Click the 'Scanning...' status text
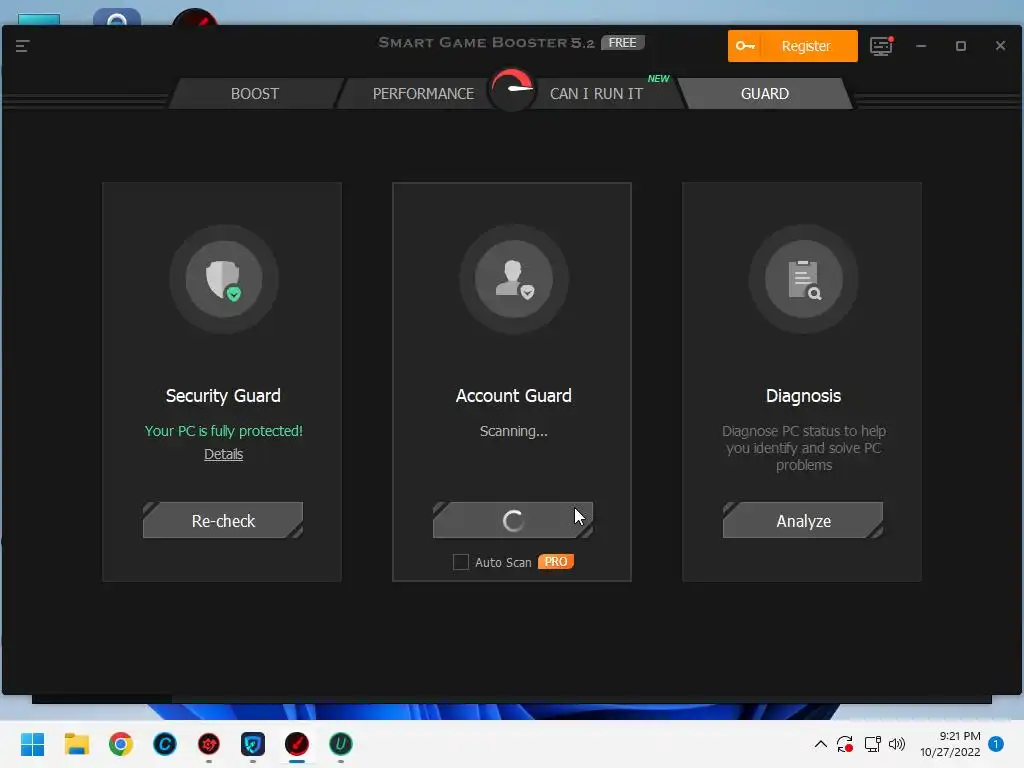 pyautogui.click(x=513, y=431)
